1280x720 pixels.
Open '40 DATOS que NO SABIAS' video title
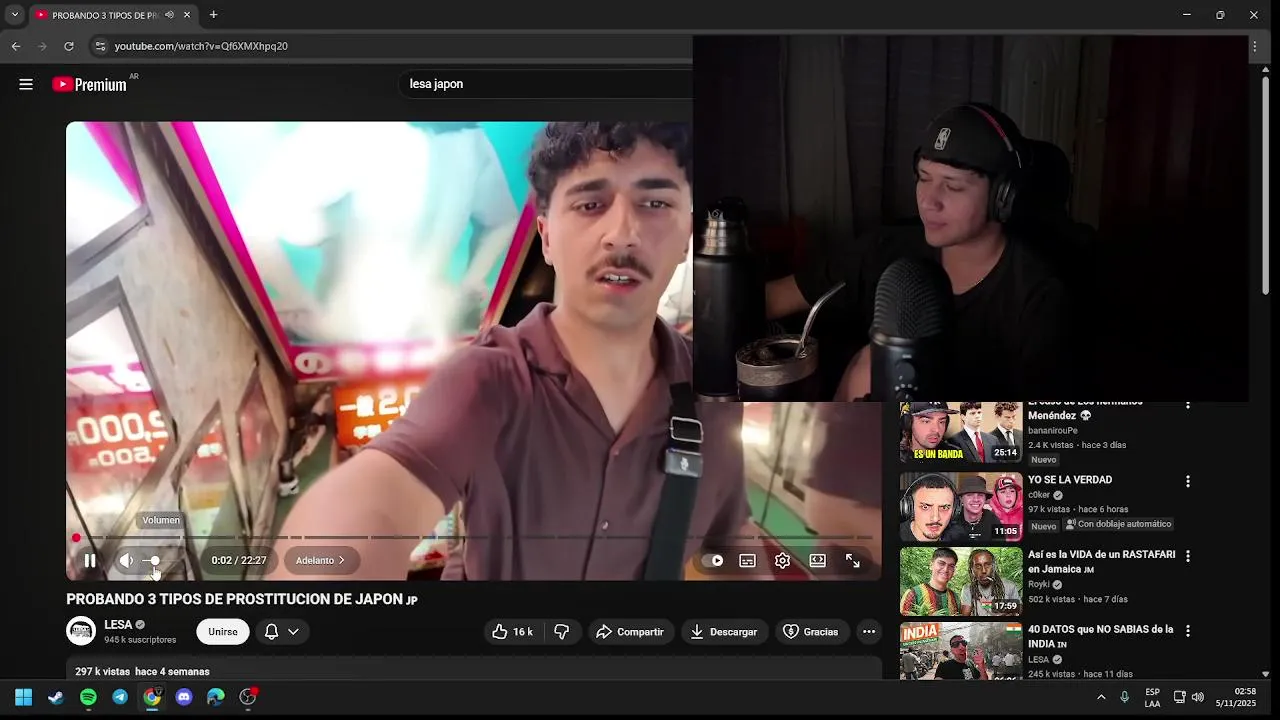click(1101, 637)
